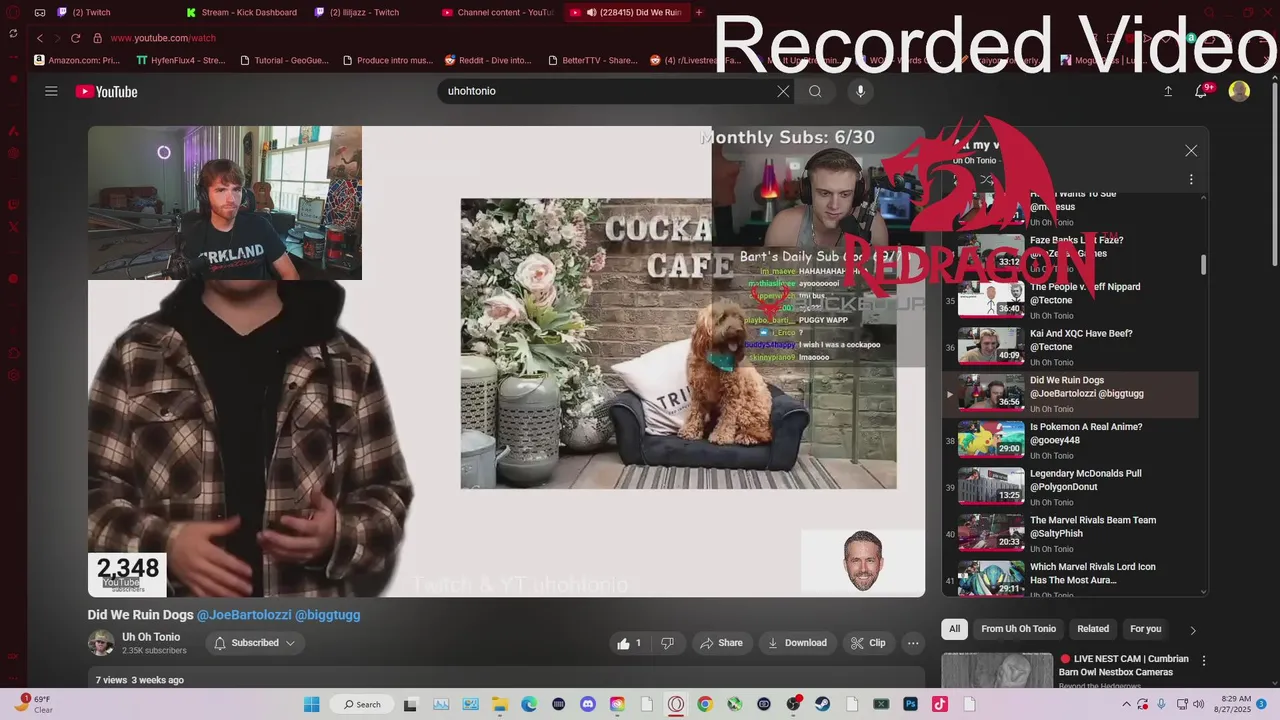Select the From Uh Oh Tonio chip

1018,629
